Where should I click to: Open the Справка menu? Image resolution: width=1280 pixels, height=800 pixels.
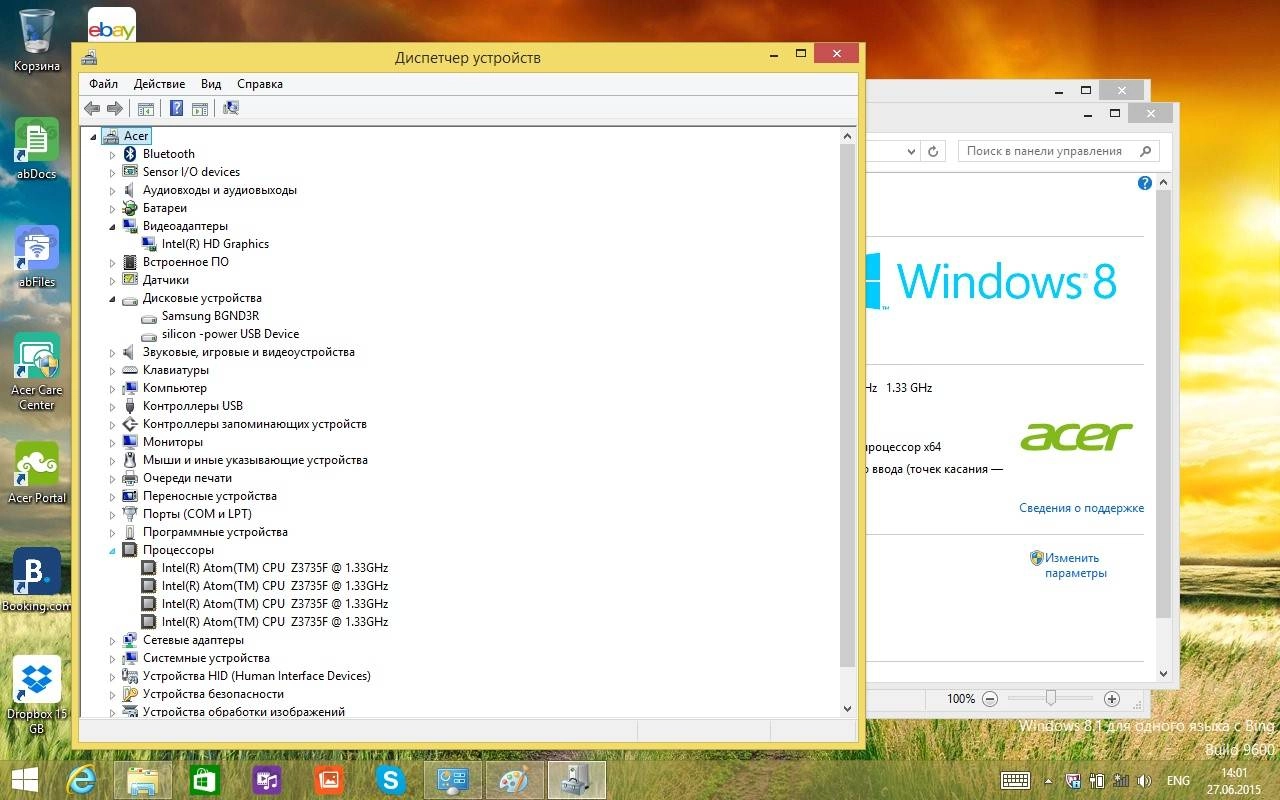coord(260,84)
